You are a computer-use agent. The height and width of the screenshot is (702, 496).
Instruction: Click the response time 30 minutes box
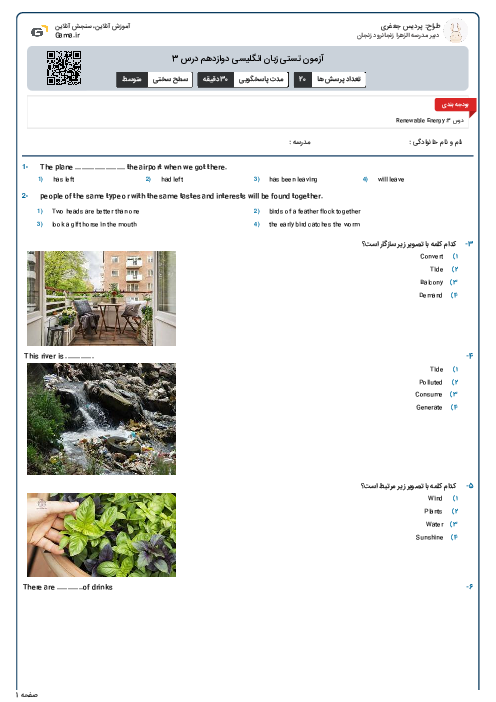(x=243, y=79)
